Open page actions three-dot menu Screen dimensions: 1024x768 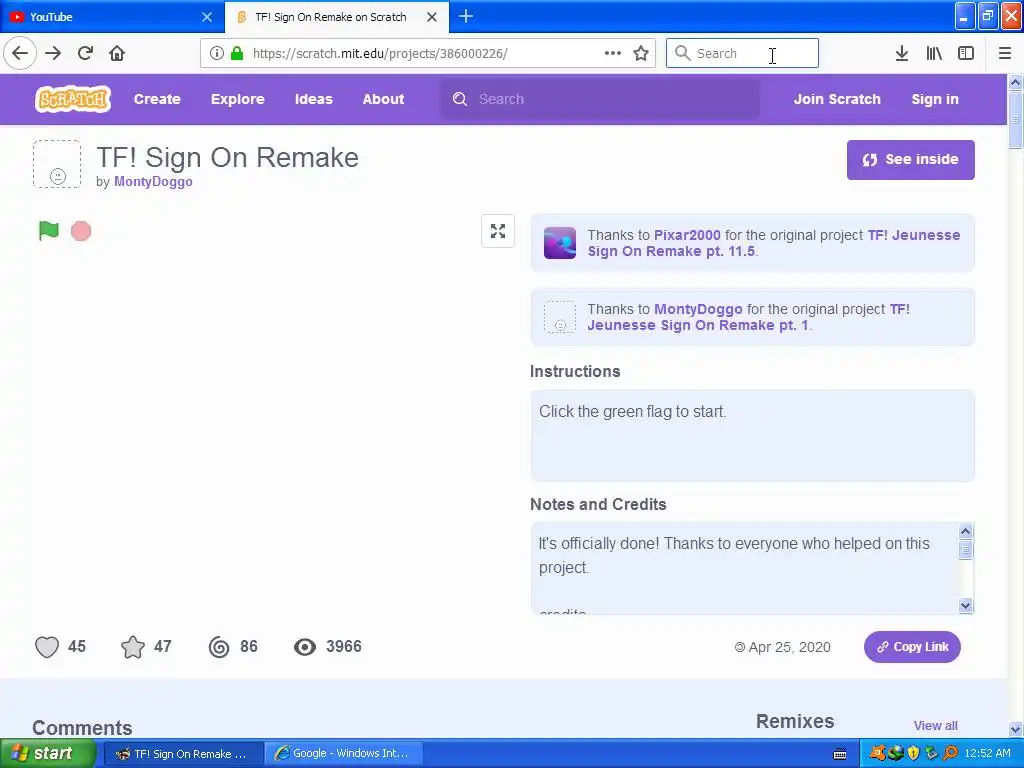[x=613, y=53]
